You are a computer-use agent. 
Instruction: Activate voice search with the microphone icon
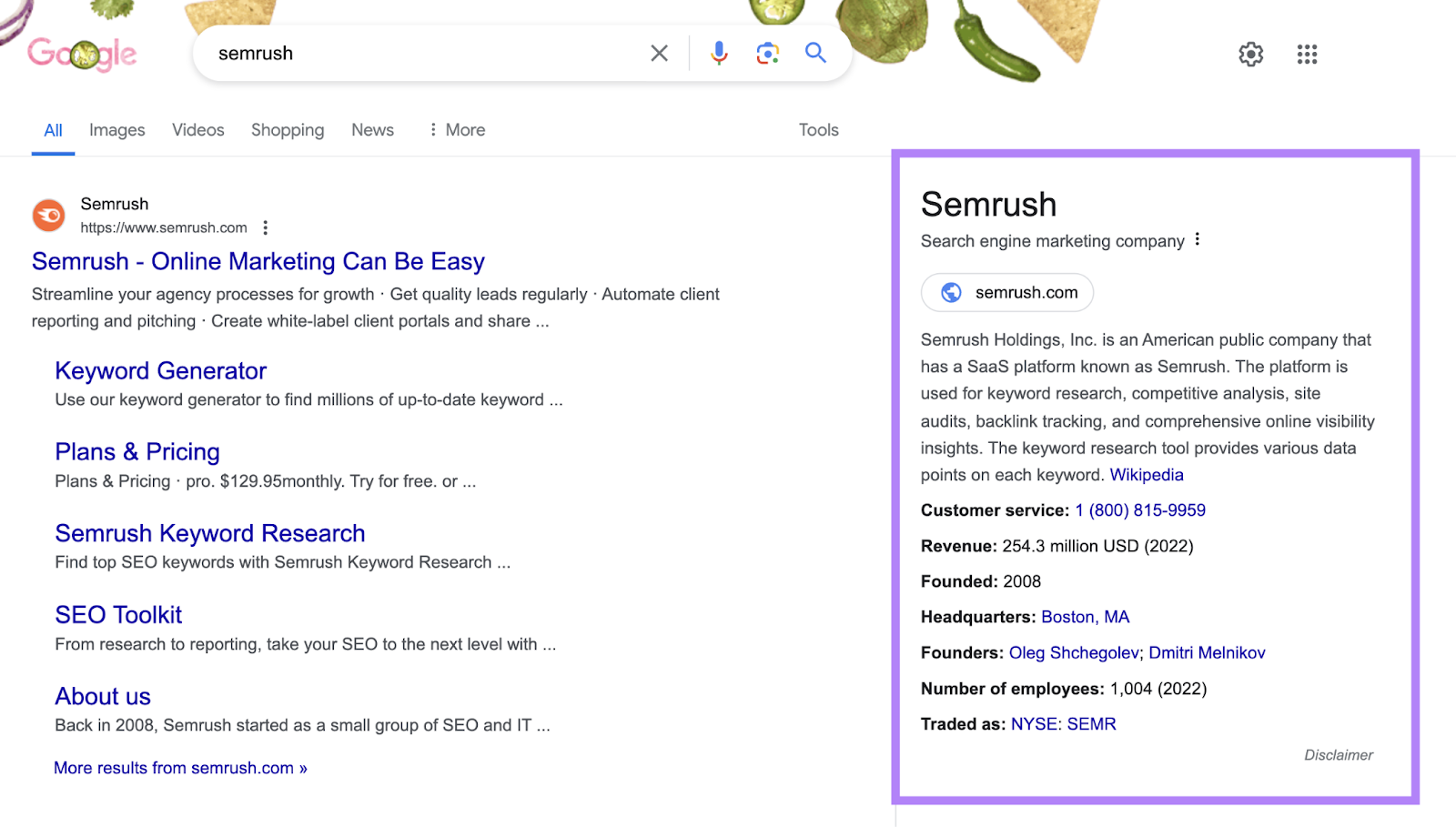(x=718, y=54)
